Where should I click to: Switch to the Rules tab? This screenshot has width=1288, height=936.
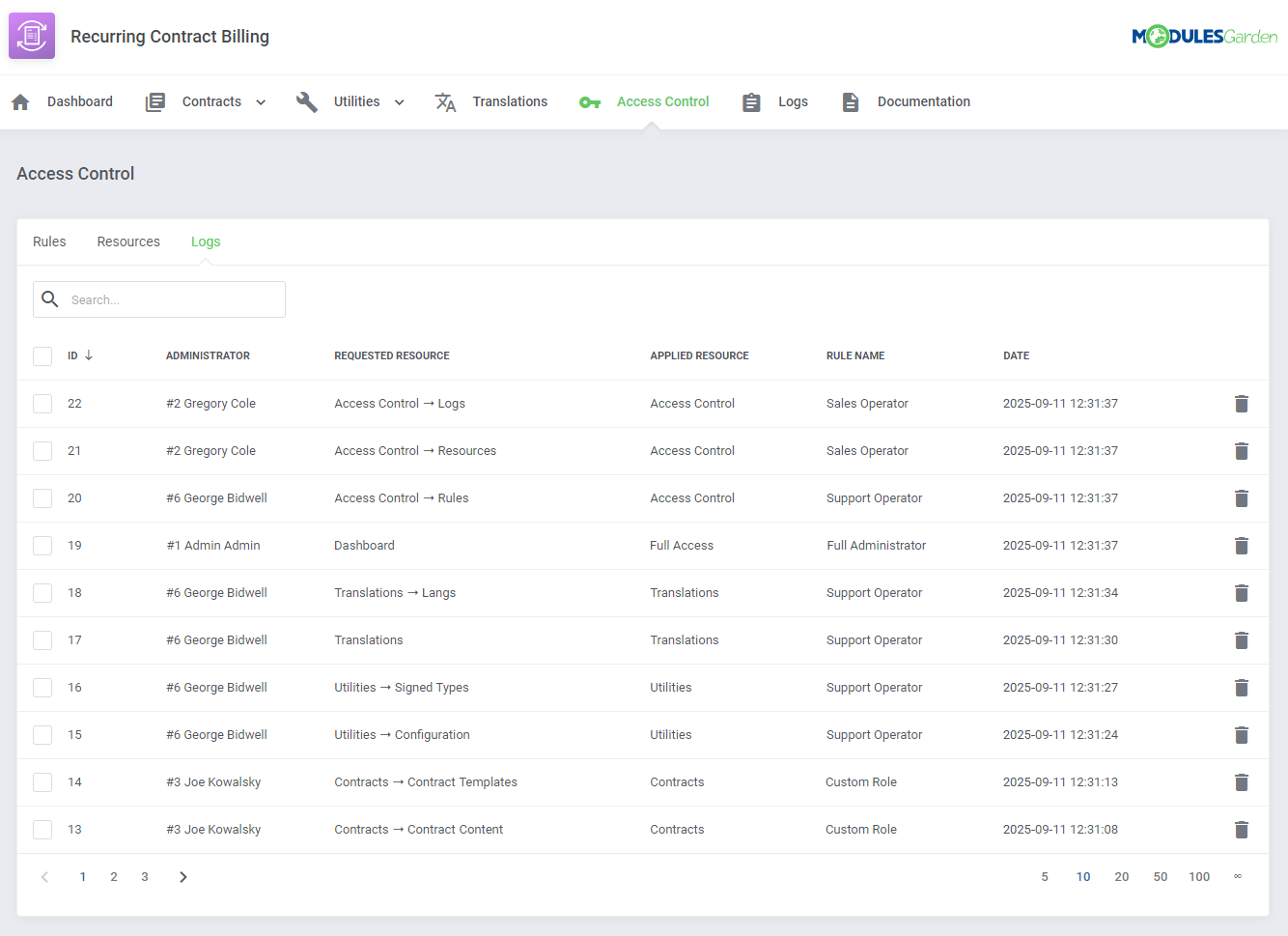(49, 241)
